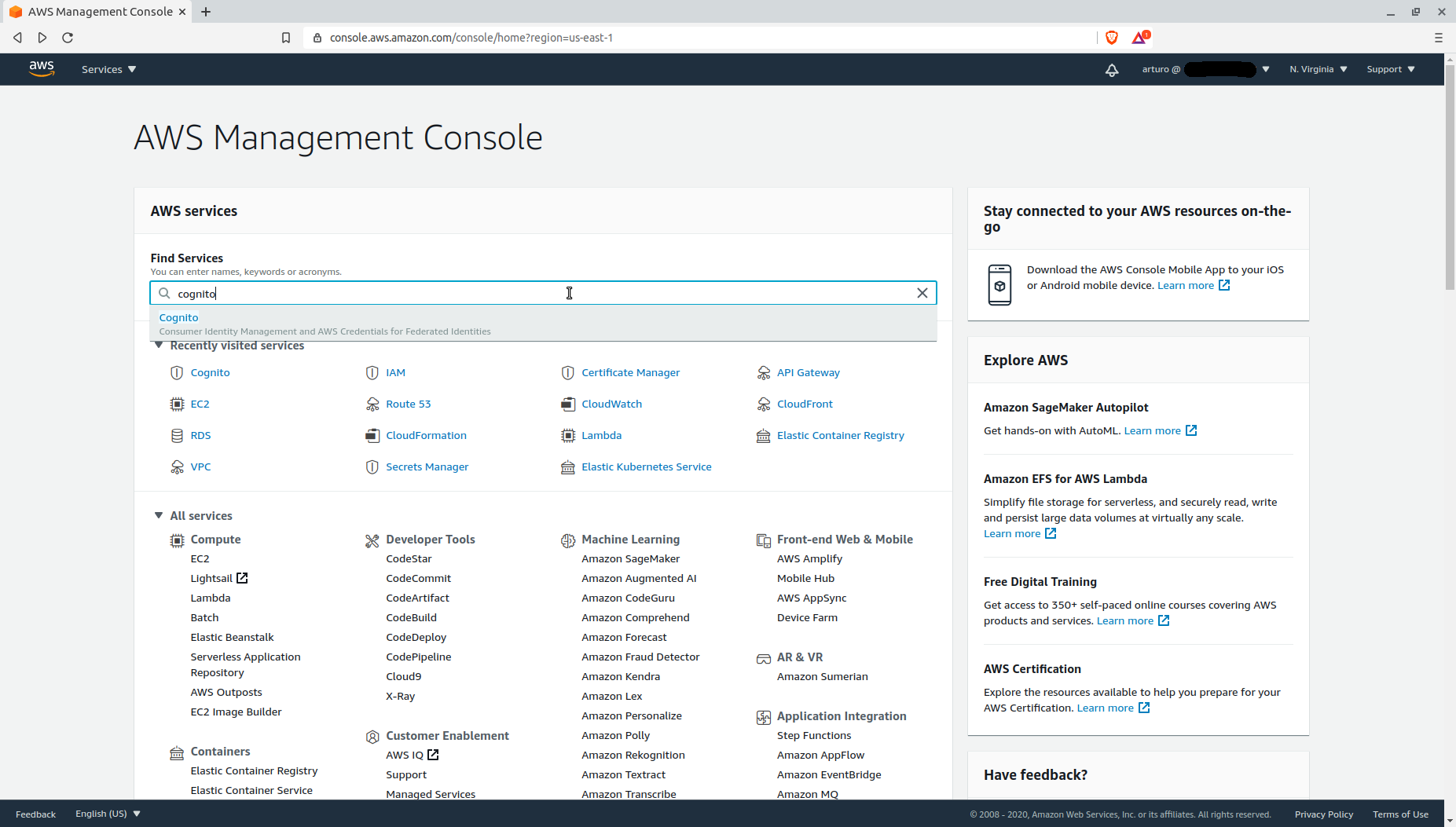This screenshot has width=1456, height=827.
Task: Click the Cognito shield icon in recently visited
Action: [x=177, y=372]
